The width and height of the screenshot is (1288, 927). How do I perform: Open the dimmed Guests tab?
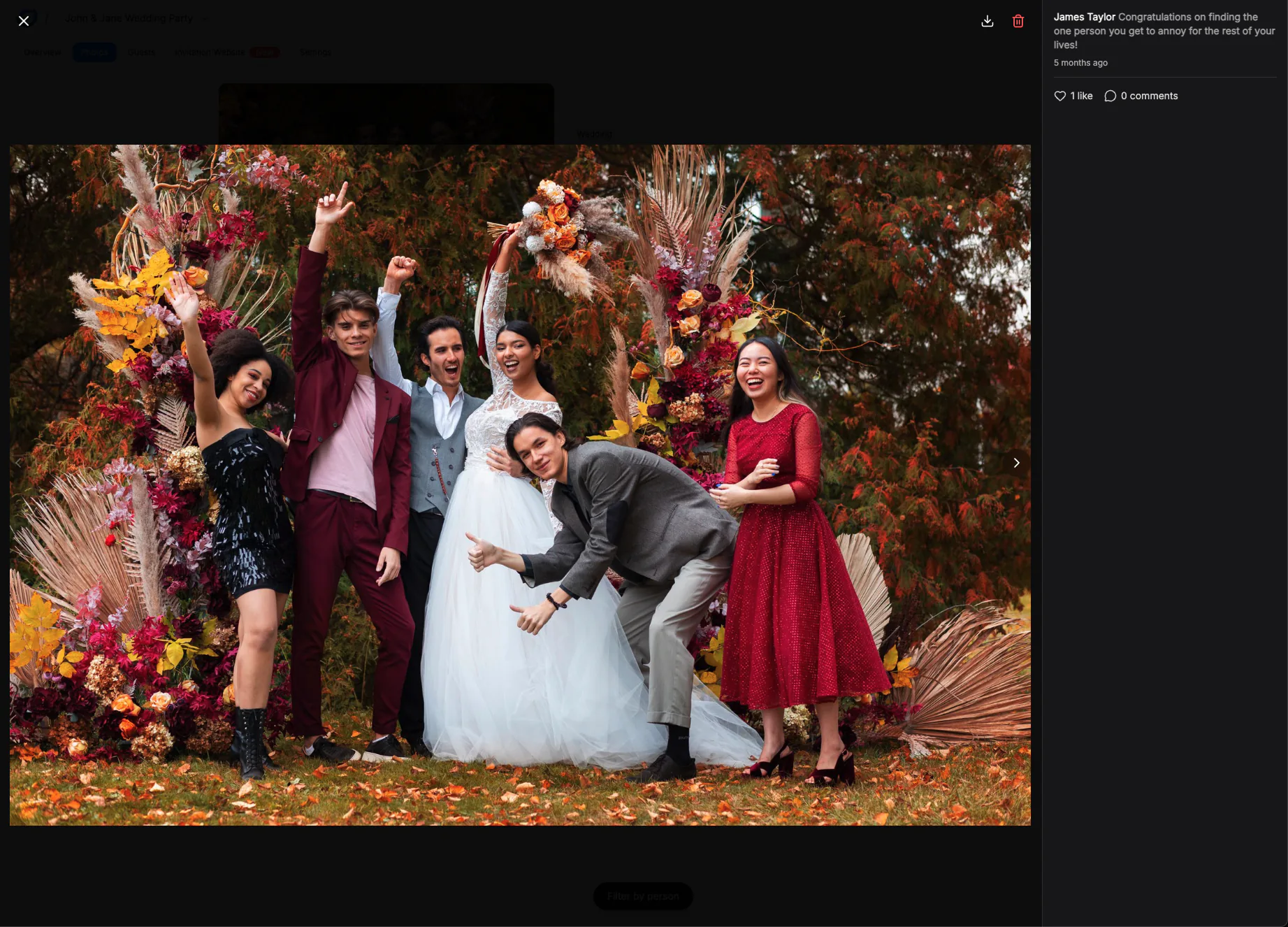[141, 52]
